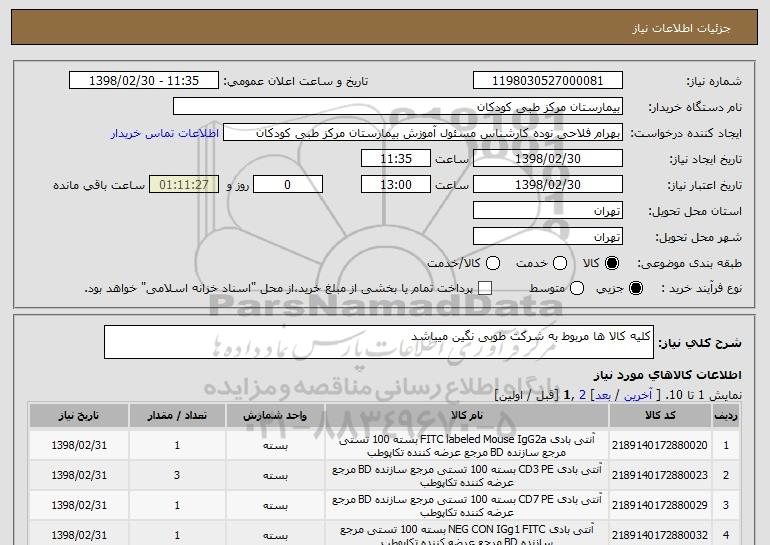Click the remaining days field showing 0
The width and height of the screenshot is (770, 545).
click(288, 185)
